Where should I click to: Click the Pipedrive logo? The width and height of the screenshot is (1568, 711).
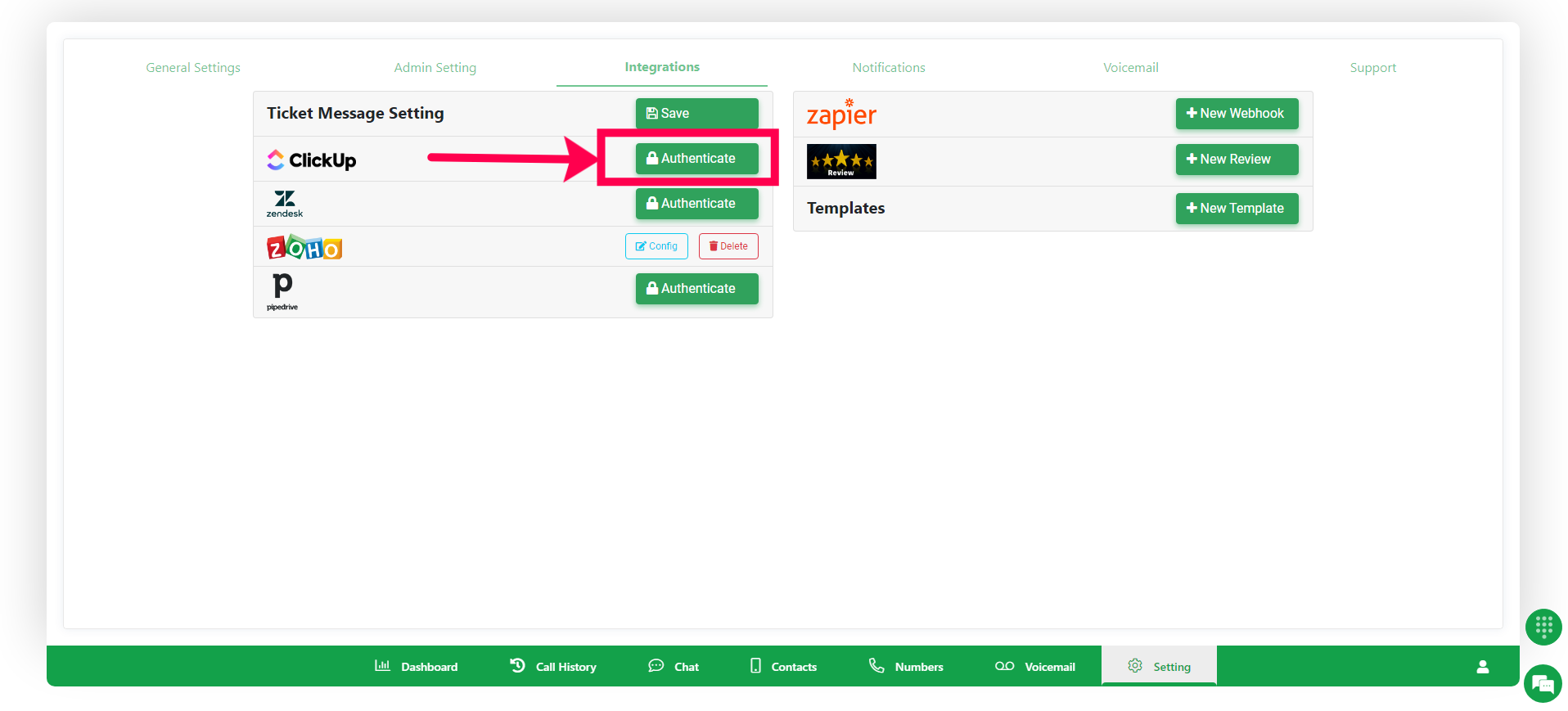tap(282, 292)
